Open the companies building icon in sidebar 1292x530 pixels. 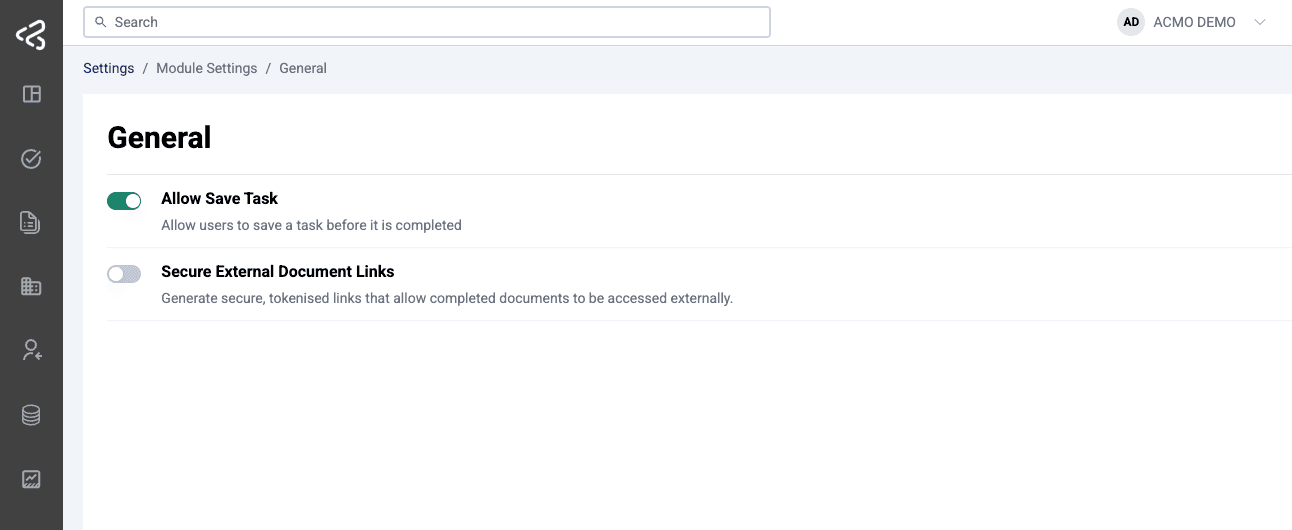(31, 286)
